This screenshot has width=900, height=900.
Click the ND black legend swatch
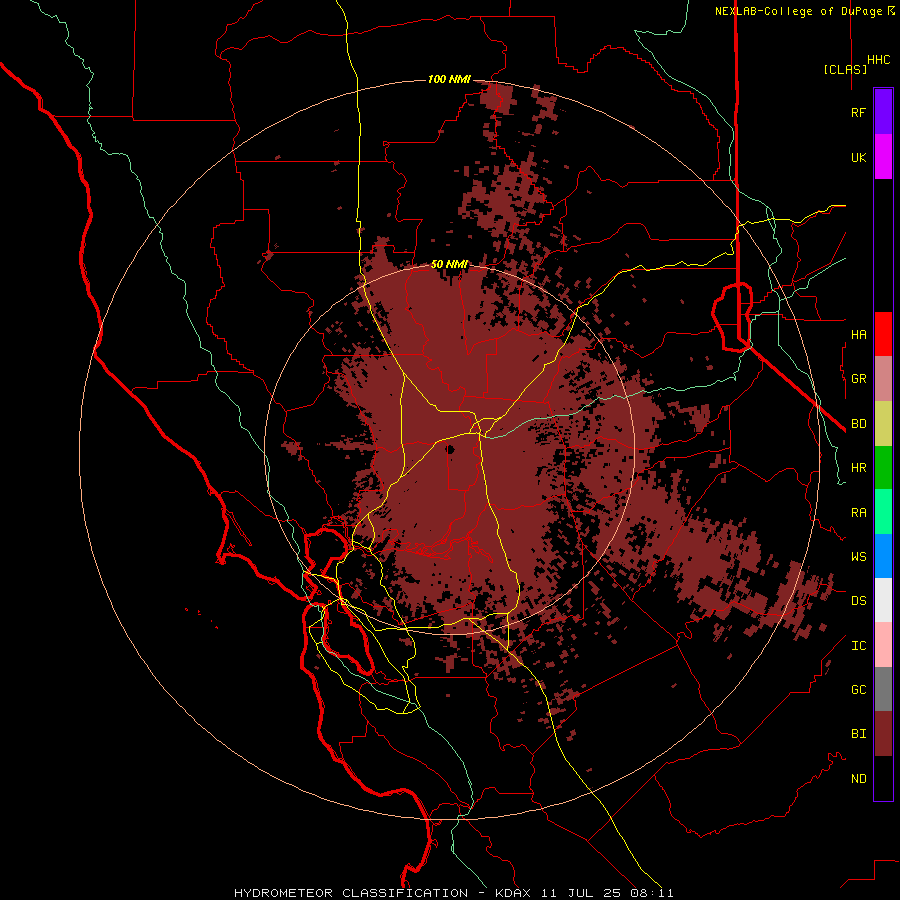[883, 778]
